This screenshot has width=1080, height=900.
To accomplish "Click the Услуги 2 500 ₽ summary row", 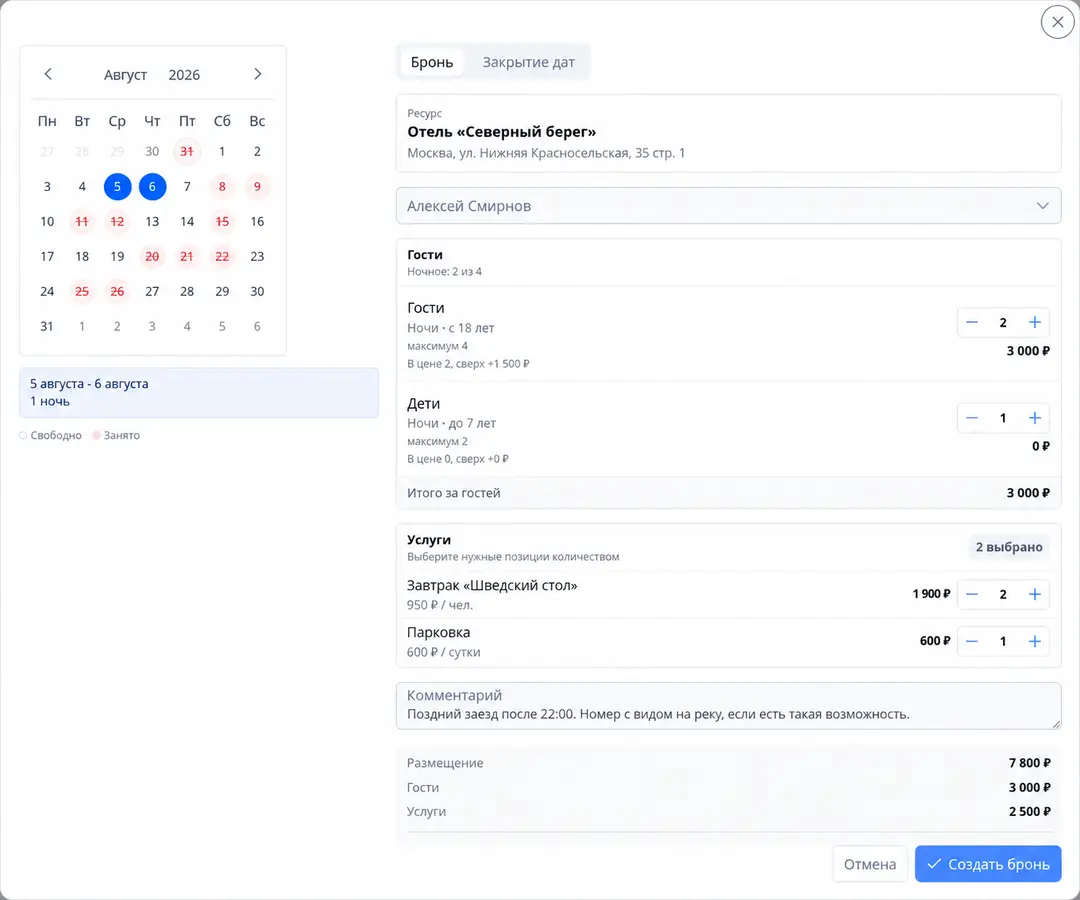I will point(728,811).
